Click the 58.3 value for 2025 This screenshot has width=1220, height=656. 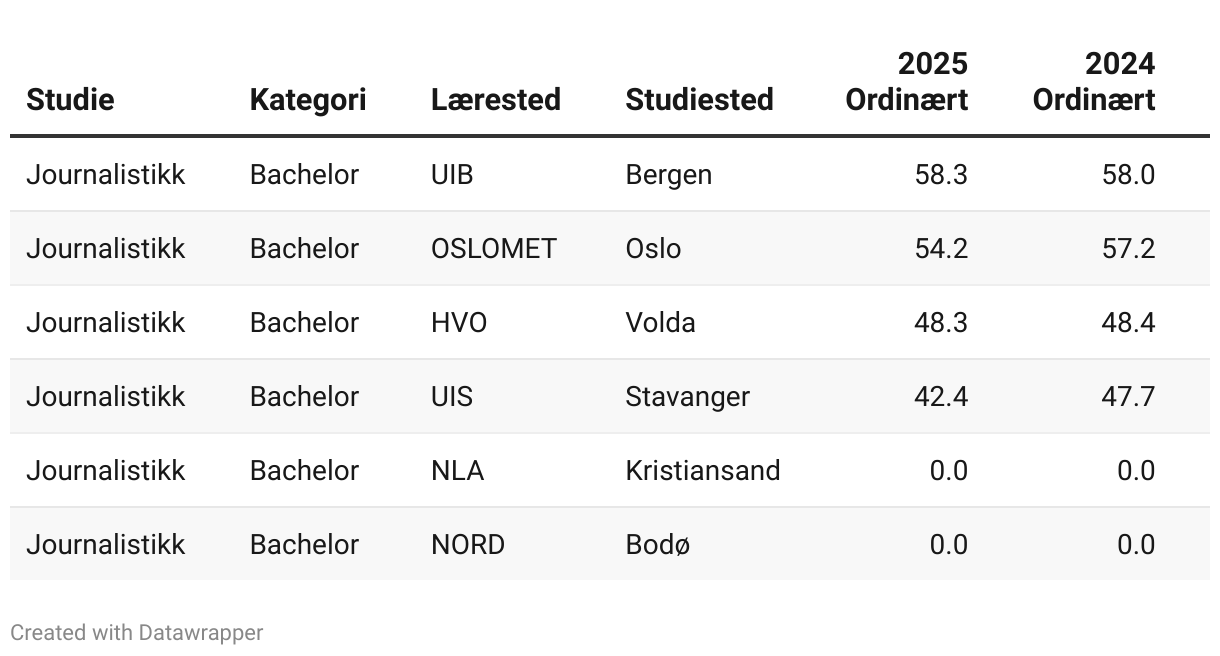click(941, 174)
